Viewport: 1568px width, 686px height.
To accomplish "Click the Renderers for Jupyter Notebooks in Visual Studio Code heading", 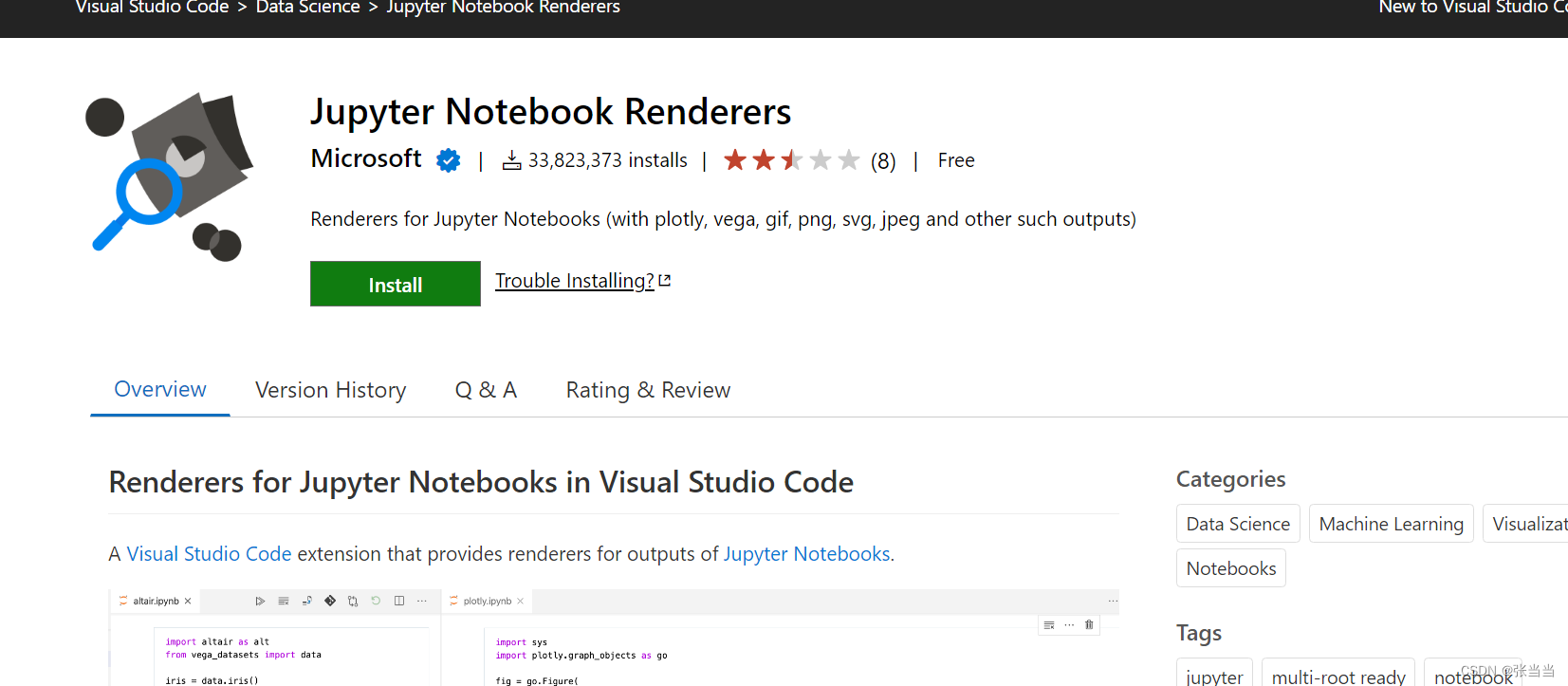I will (x=481, y=482).
